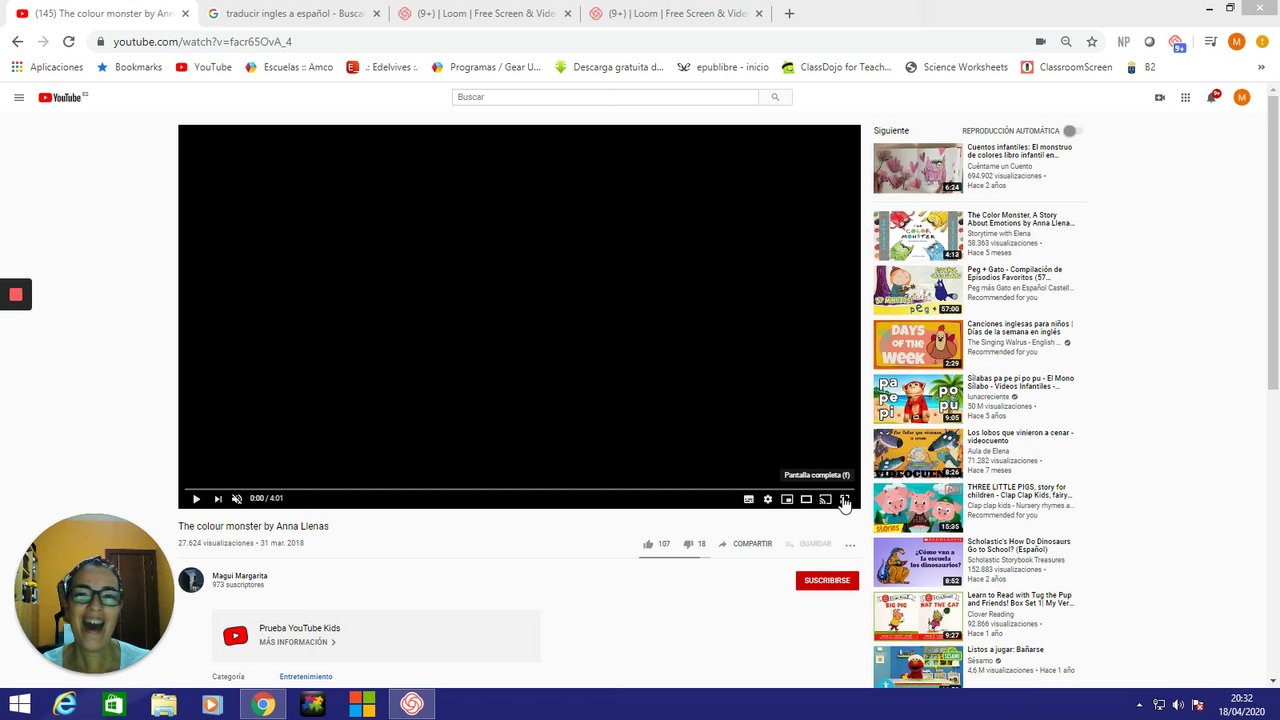Open the Entretenimiento category link
The width and height of the screenshot is (1280, 720).
306,677
